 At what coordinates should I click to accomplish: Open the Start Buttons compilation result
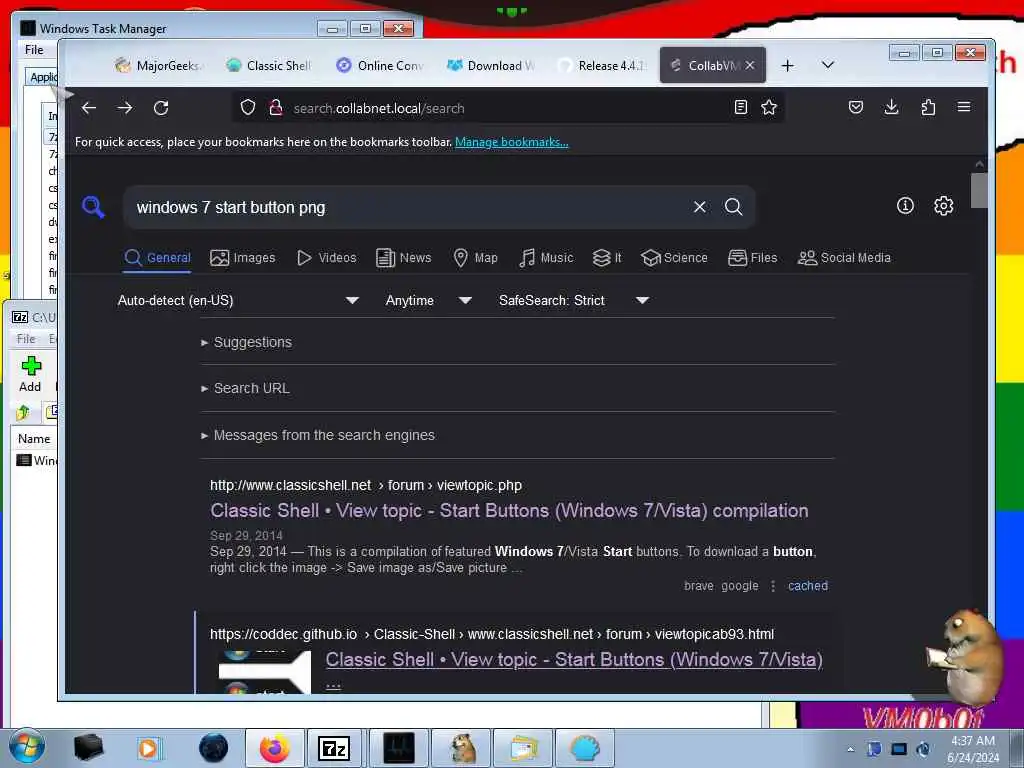pyautogui.click(x=509, y=511)
